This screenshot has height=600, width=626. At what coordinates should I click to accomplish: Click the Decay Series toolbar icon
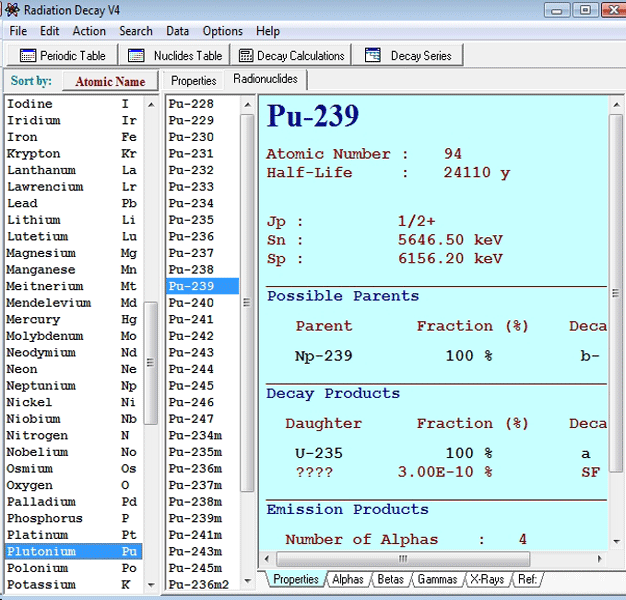pyautogui.click(x=372, y=55)
